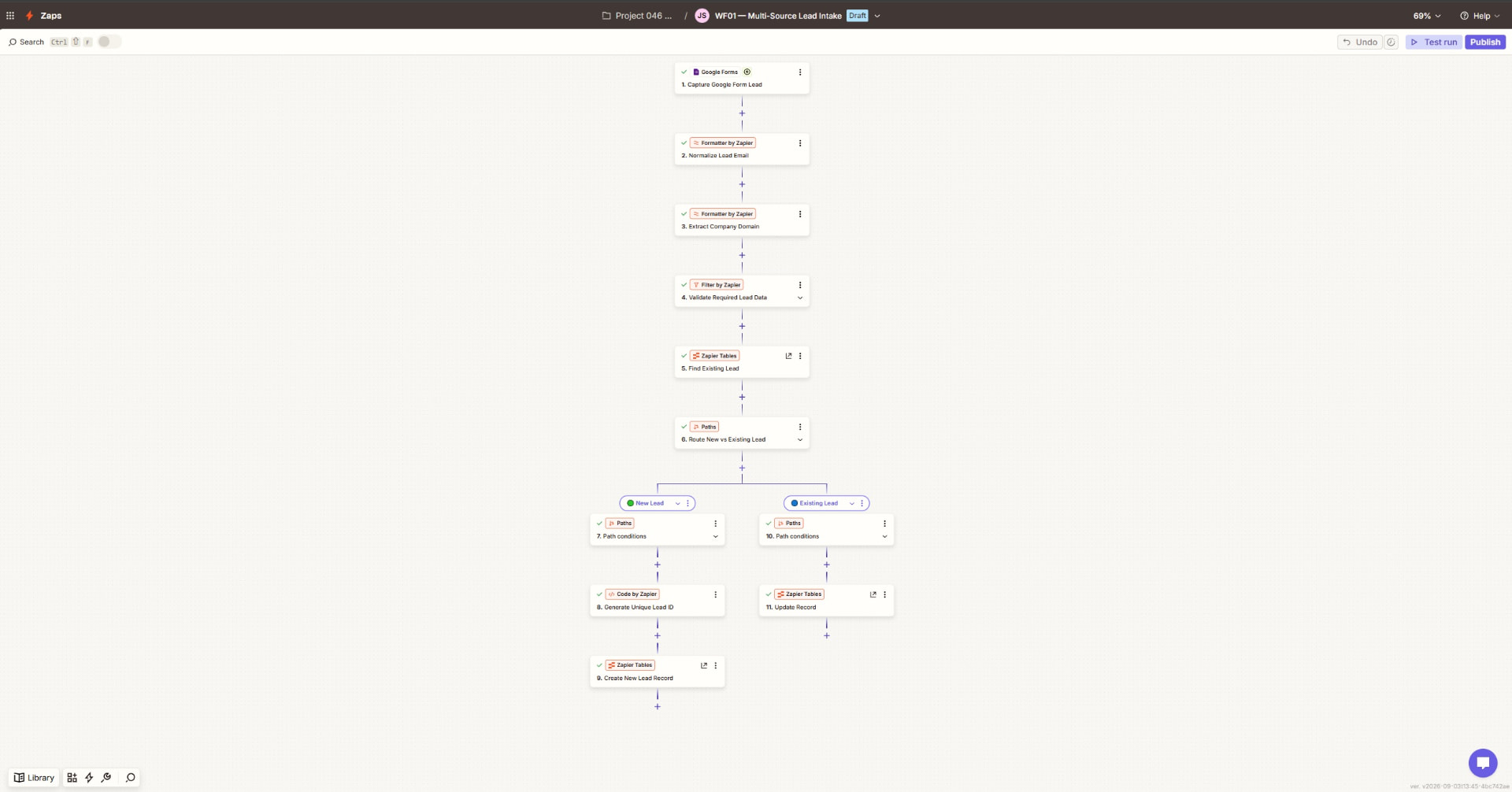
Task: Open three-dot menu on New Lead path
Action: (x=687, y=503)
